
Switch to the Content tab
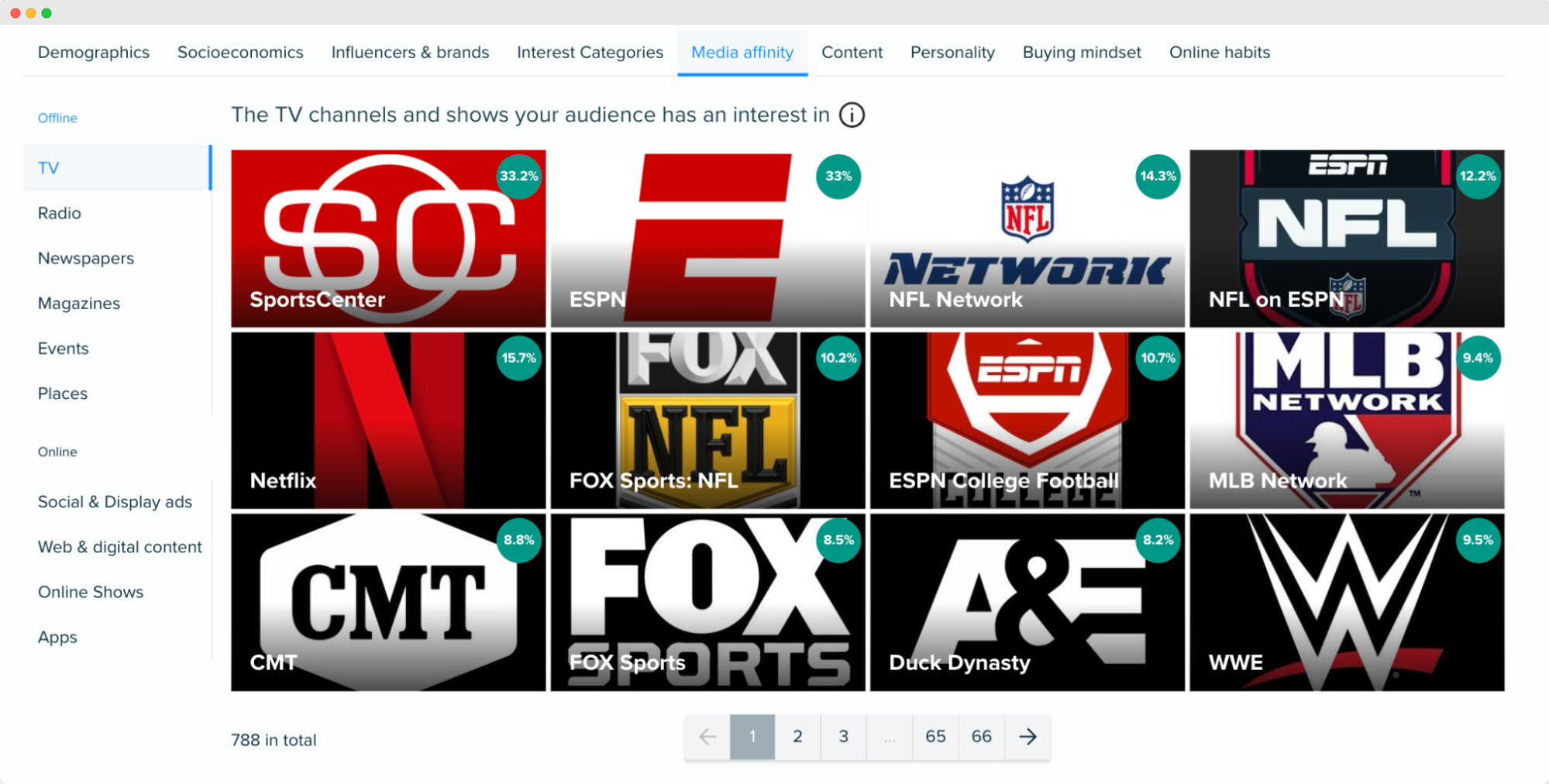(852, 52)
